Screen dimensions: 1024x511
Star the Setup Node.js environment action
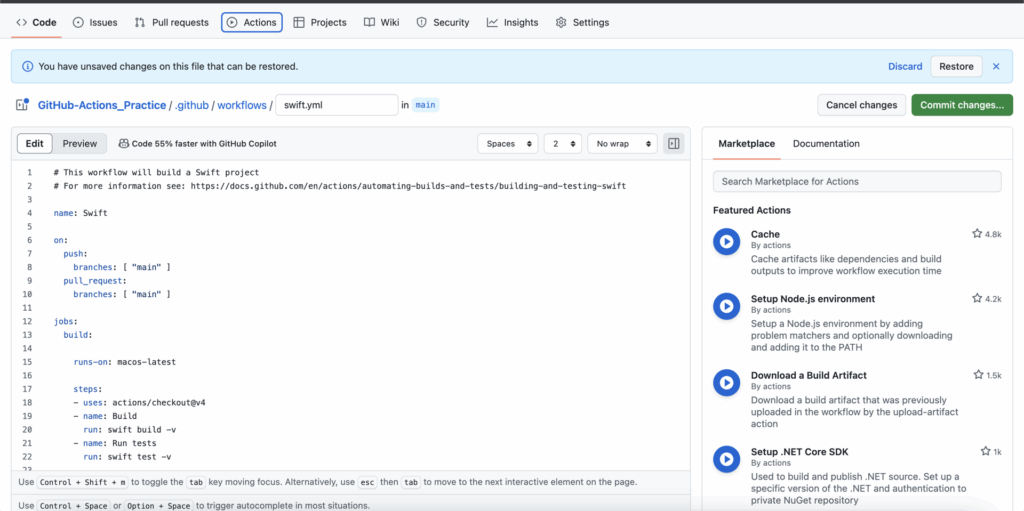tap(977, 298)
